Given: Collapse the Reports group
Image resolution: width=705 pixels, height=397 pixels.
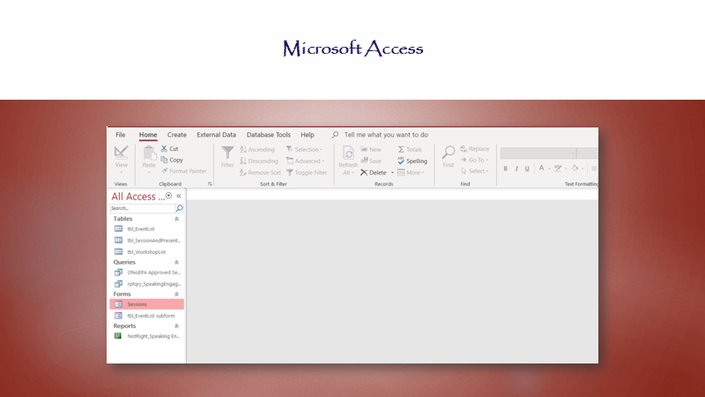Looking at the screenshot, I should [x=176, y=326].
